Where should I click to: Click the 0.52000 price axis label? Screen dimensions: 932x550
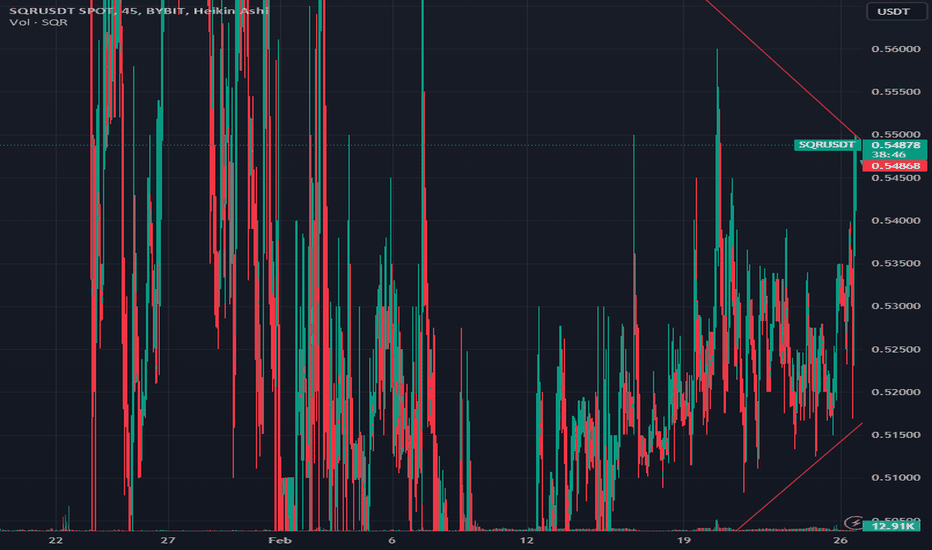click(896, 392)
